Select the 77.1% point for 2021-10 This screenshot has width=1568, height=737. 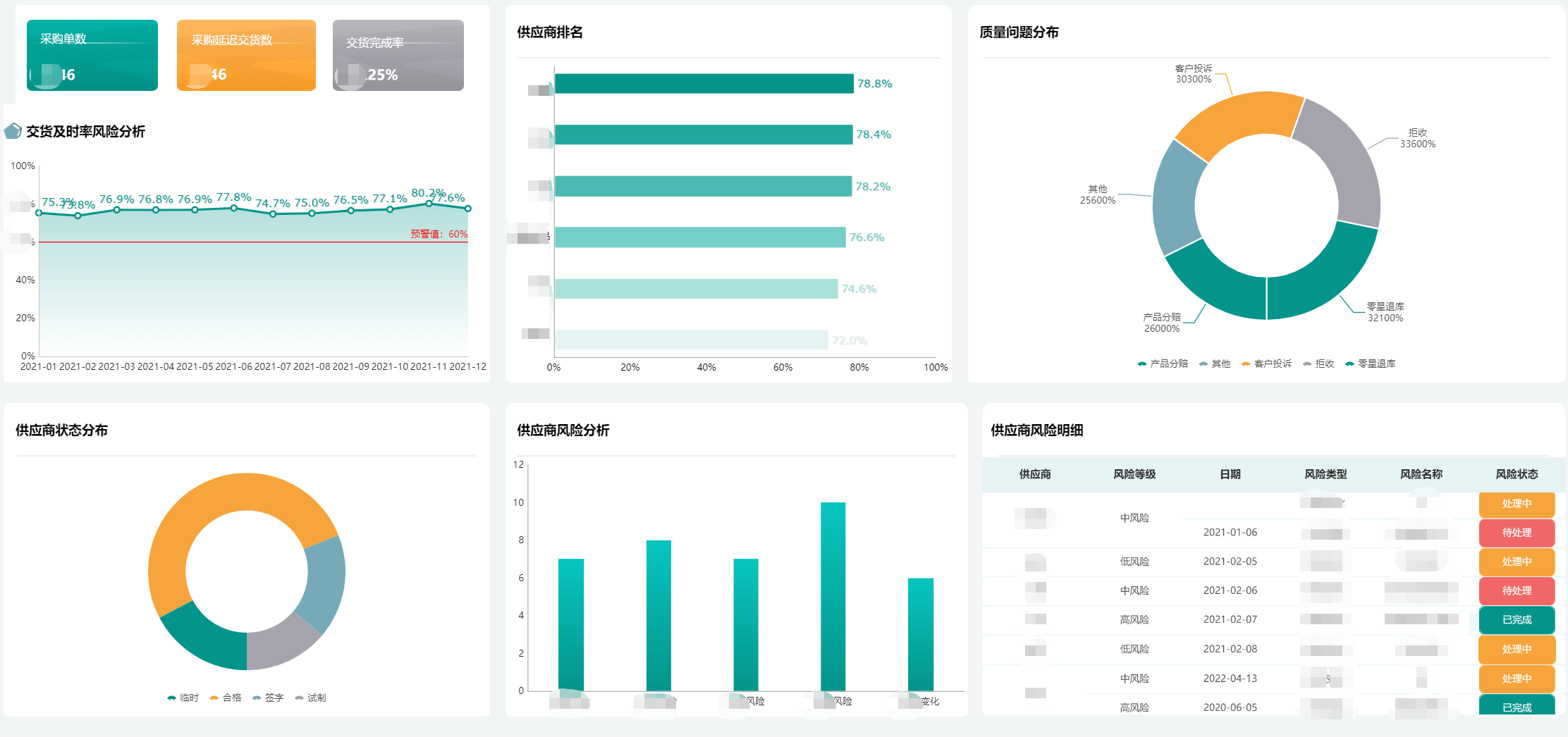390,209
